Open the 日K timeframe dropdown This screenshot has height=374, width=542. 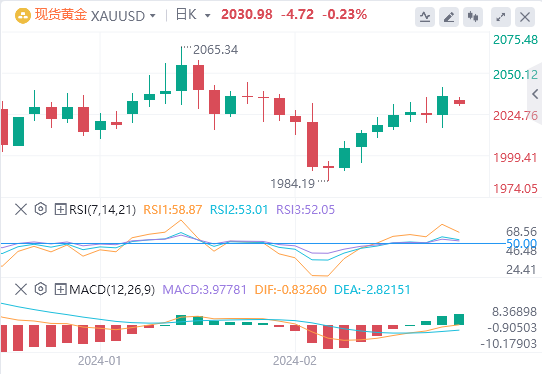[207, 16]
